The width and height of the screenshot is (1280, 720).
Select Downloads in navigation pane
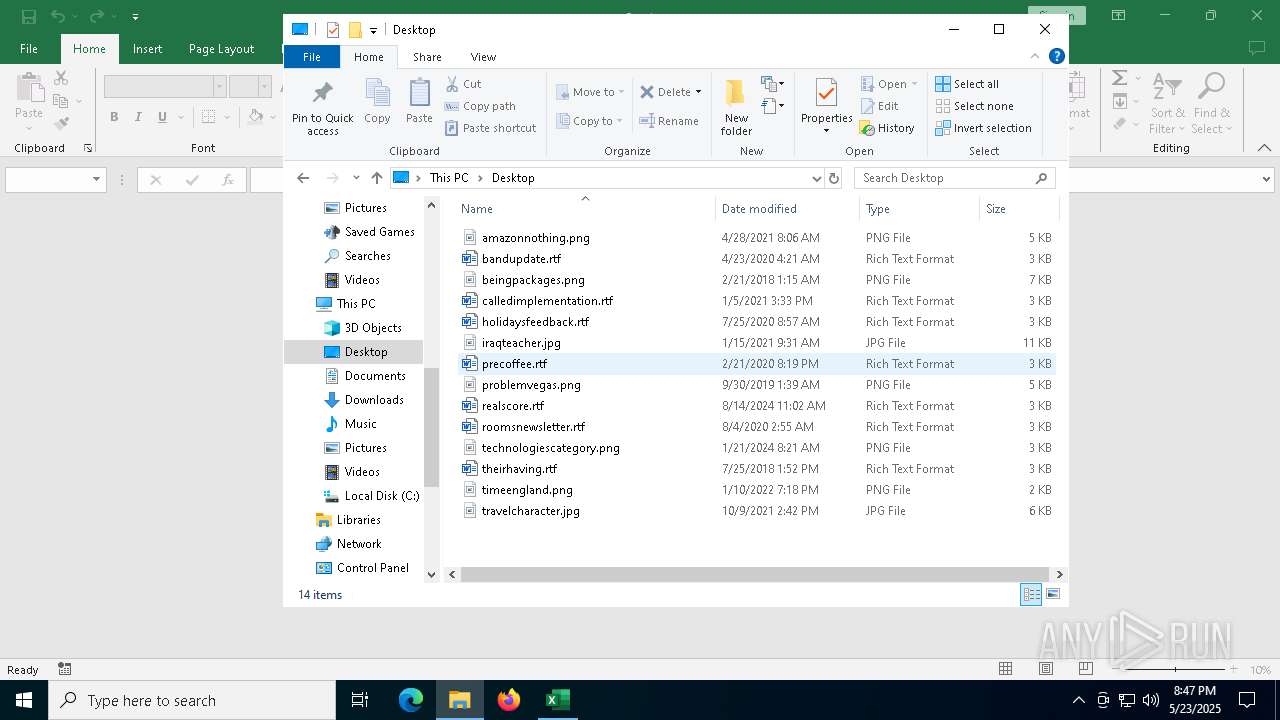coord(374,400)
